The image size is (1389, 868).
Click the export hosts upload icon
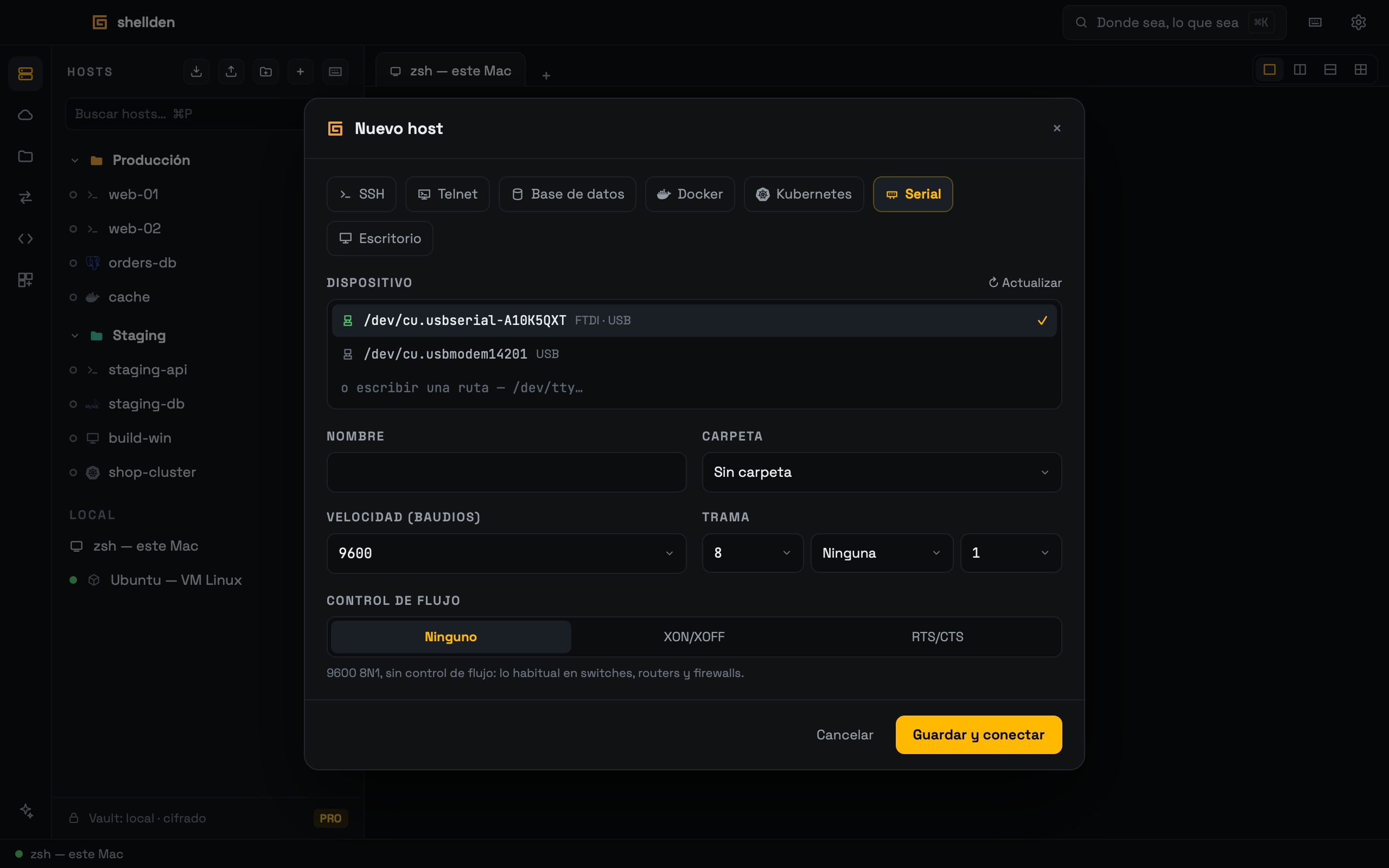coord(231,71)
